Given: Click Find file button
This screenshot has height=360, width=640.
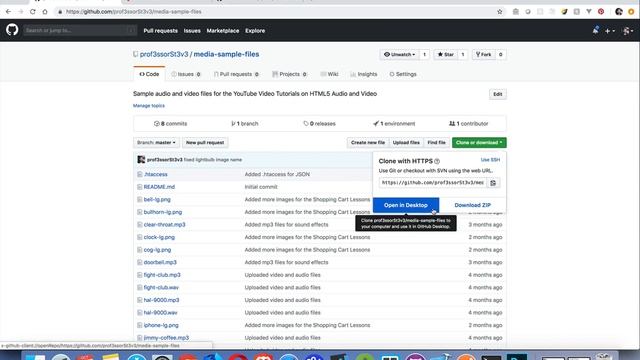Looking at the screenshot, I should pos(436,142).
